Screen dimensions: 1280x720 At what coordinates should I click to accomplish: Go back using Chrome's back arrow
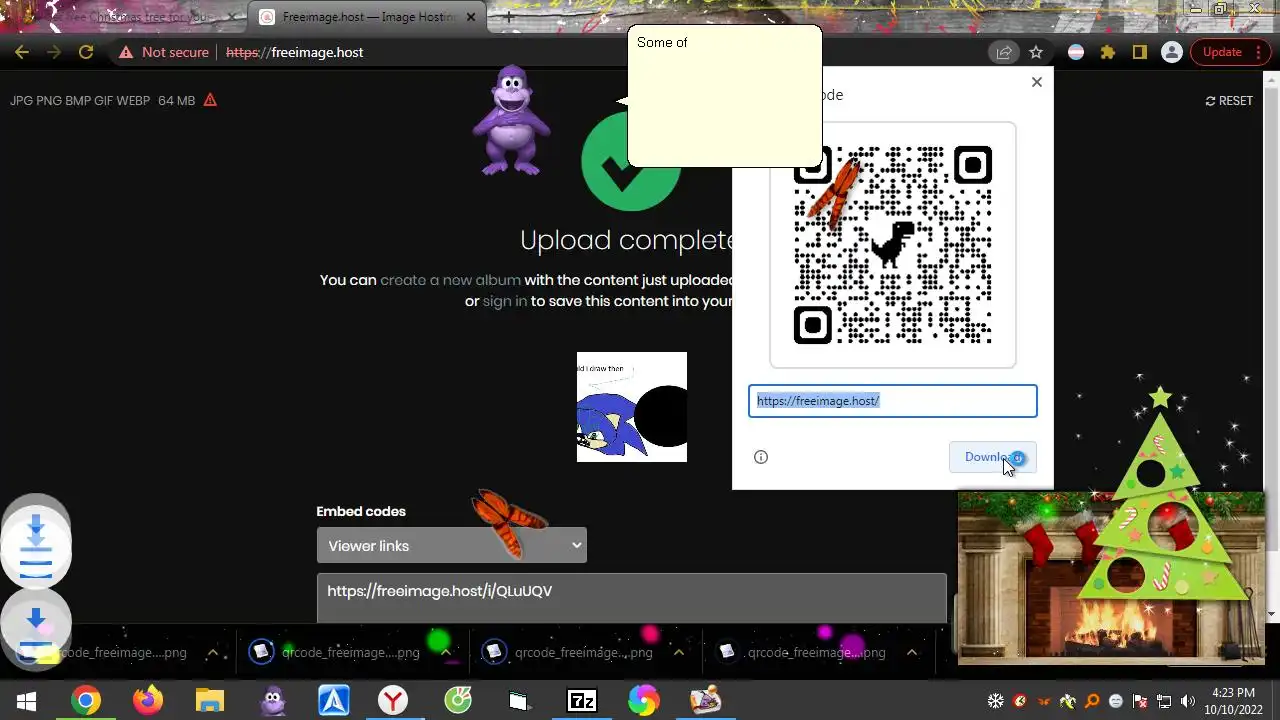click(22, 52)
